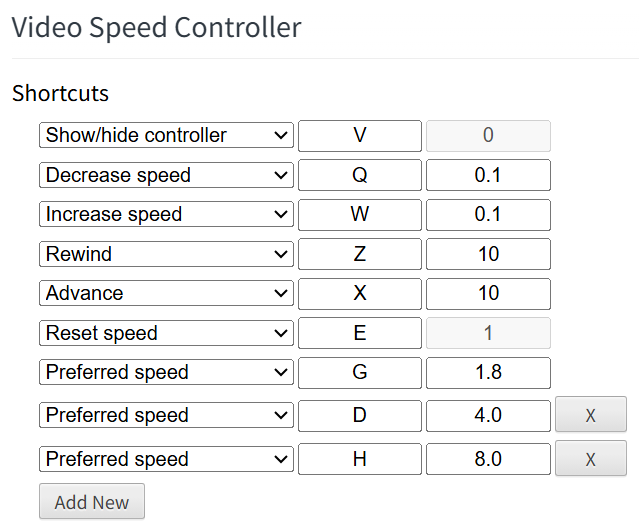Expand the Rewind action dropdown
639x531 pixels.
pyautogui.click(x=166, y=254)
